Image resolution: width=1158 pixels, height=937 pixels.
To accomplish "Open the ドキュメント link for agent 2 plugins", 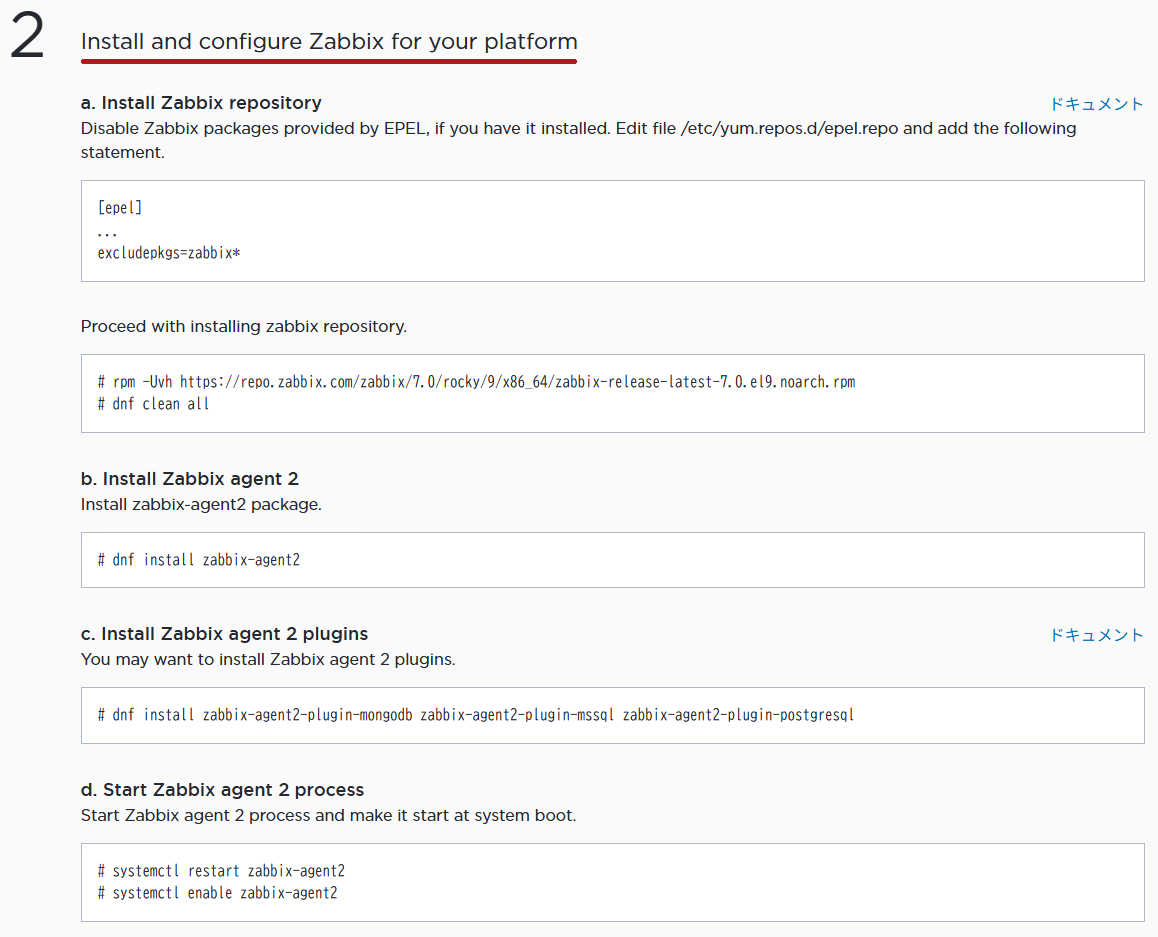I will click(x=1097, y=635).
